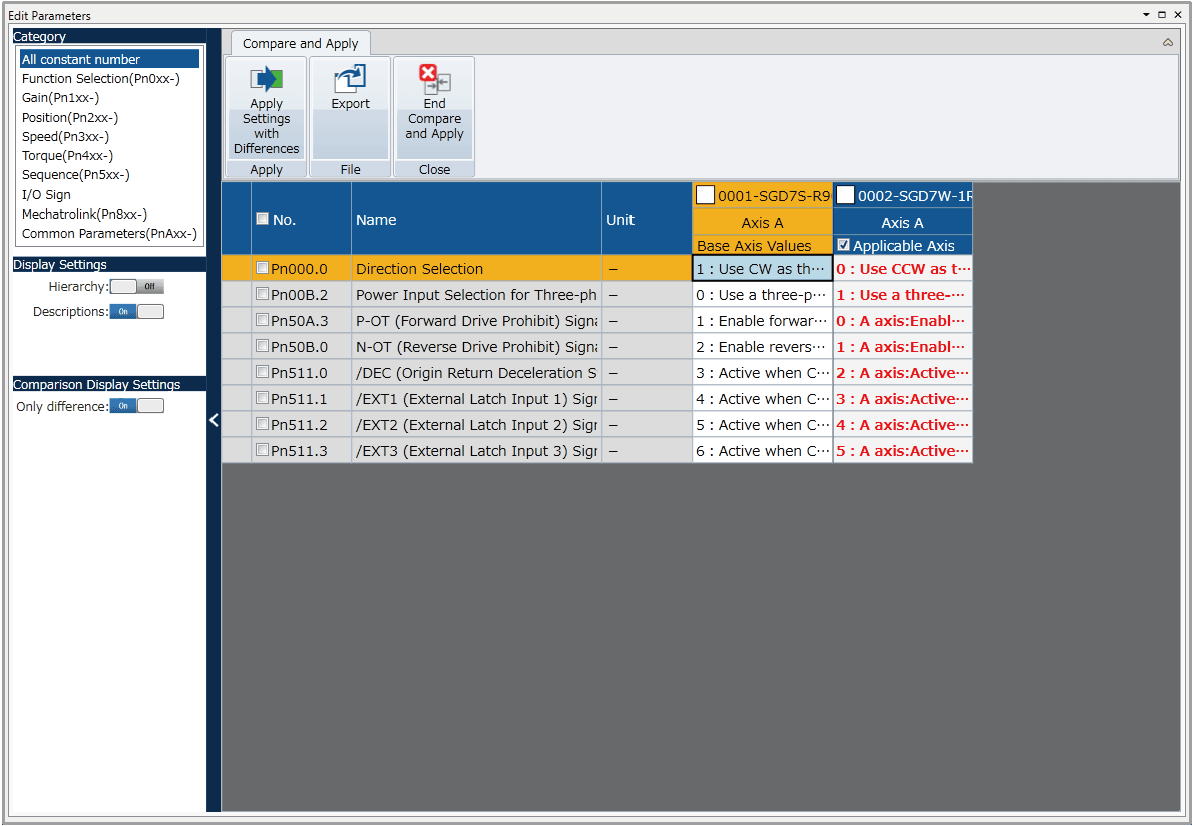
Task: Toggle the Descriptions switch
Action: click(136, 312)
